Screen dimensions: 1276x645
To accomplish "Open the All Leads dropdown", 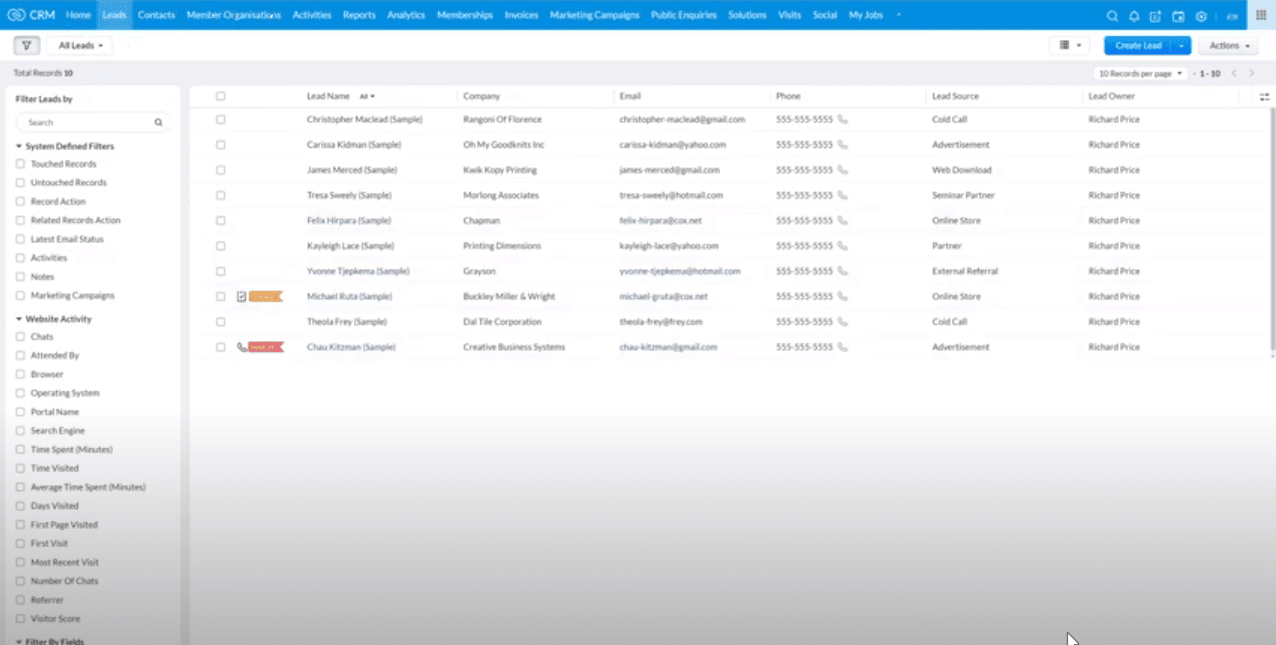I will click(78, 45).
